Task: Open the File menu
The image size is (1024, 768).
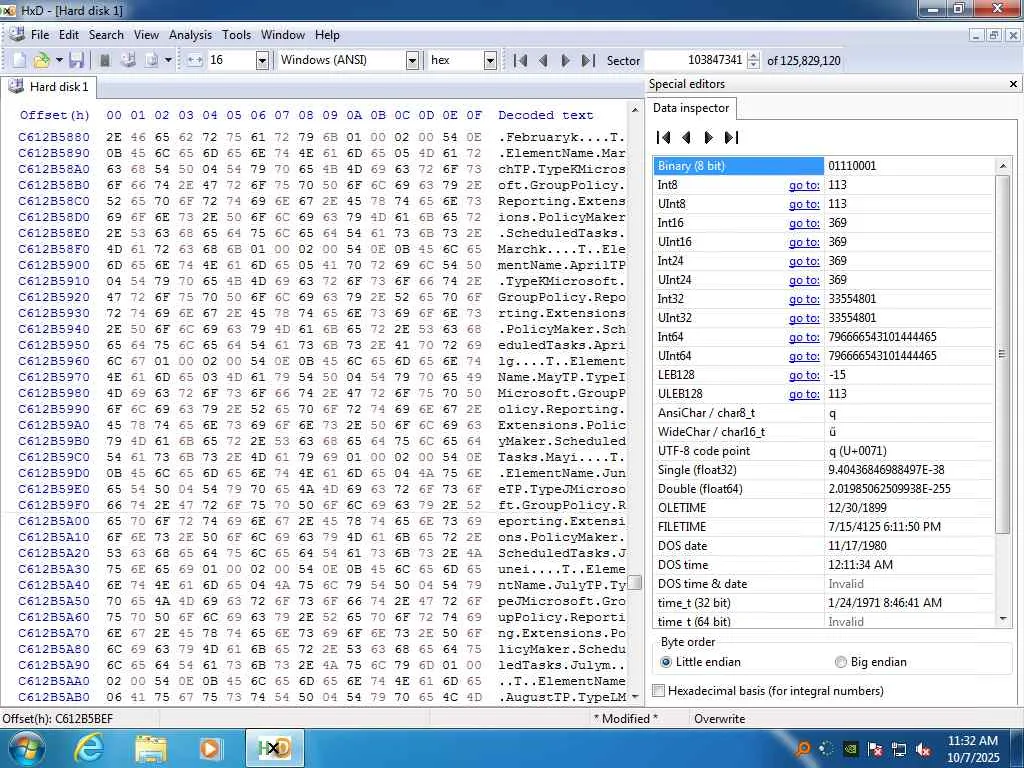Action: click(40, 35)
